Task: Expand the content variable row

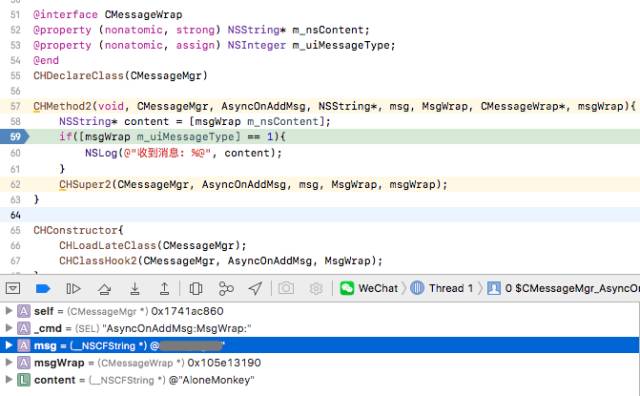Action: tap(8, 379)
